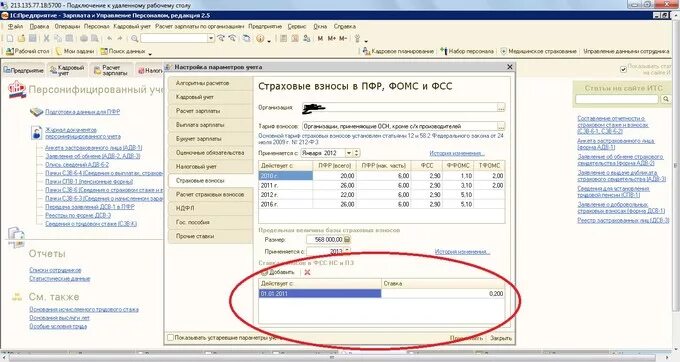Click the Undo arrow toolbar icon
This screenshot has height=362, width=680.
[109, 39]
